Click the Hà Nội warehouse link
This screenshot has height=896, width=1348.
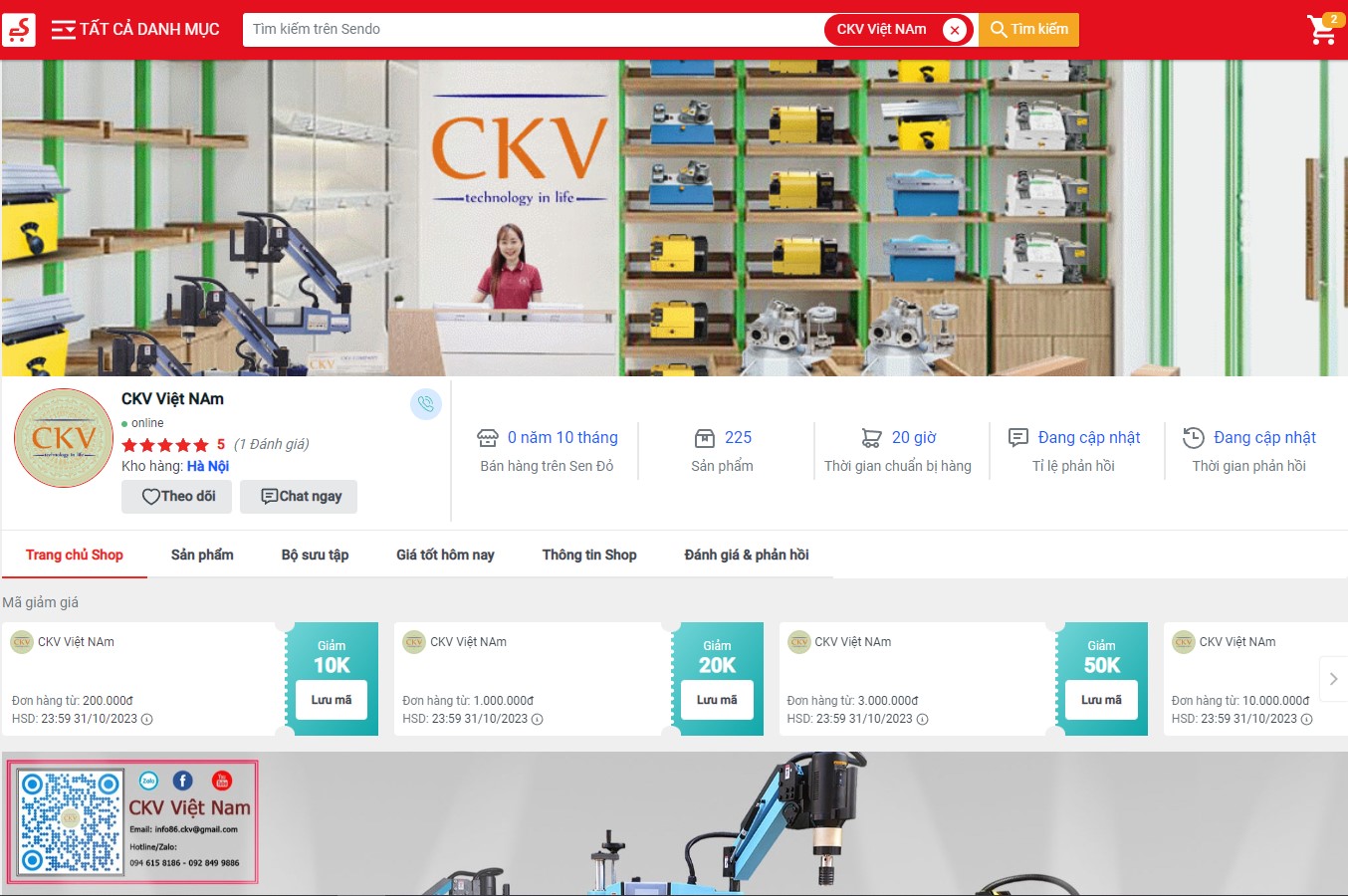click(x=208, y=466)
